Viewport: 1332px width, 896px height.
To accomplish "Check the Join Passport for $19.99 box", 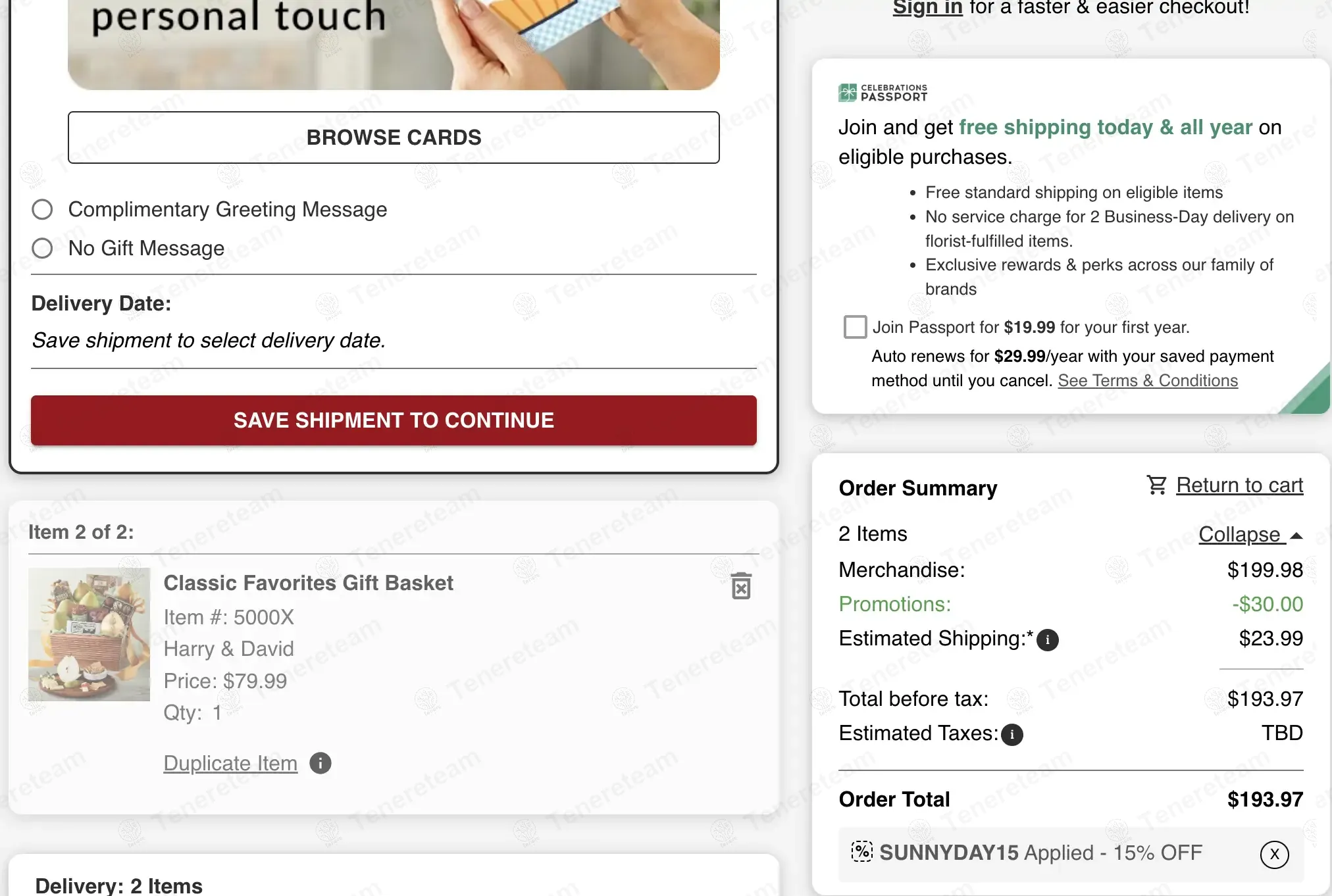I will pyautogui.click(x=855, y=327).
